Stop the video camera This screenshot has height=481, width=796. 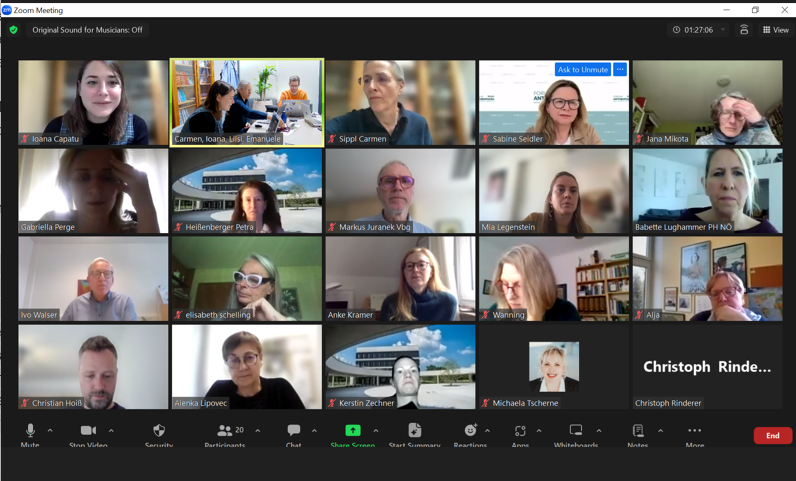[88, 432]
